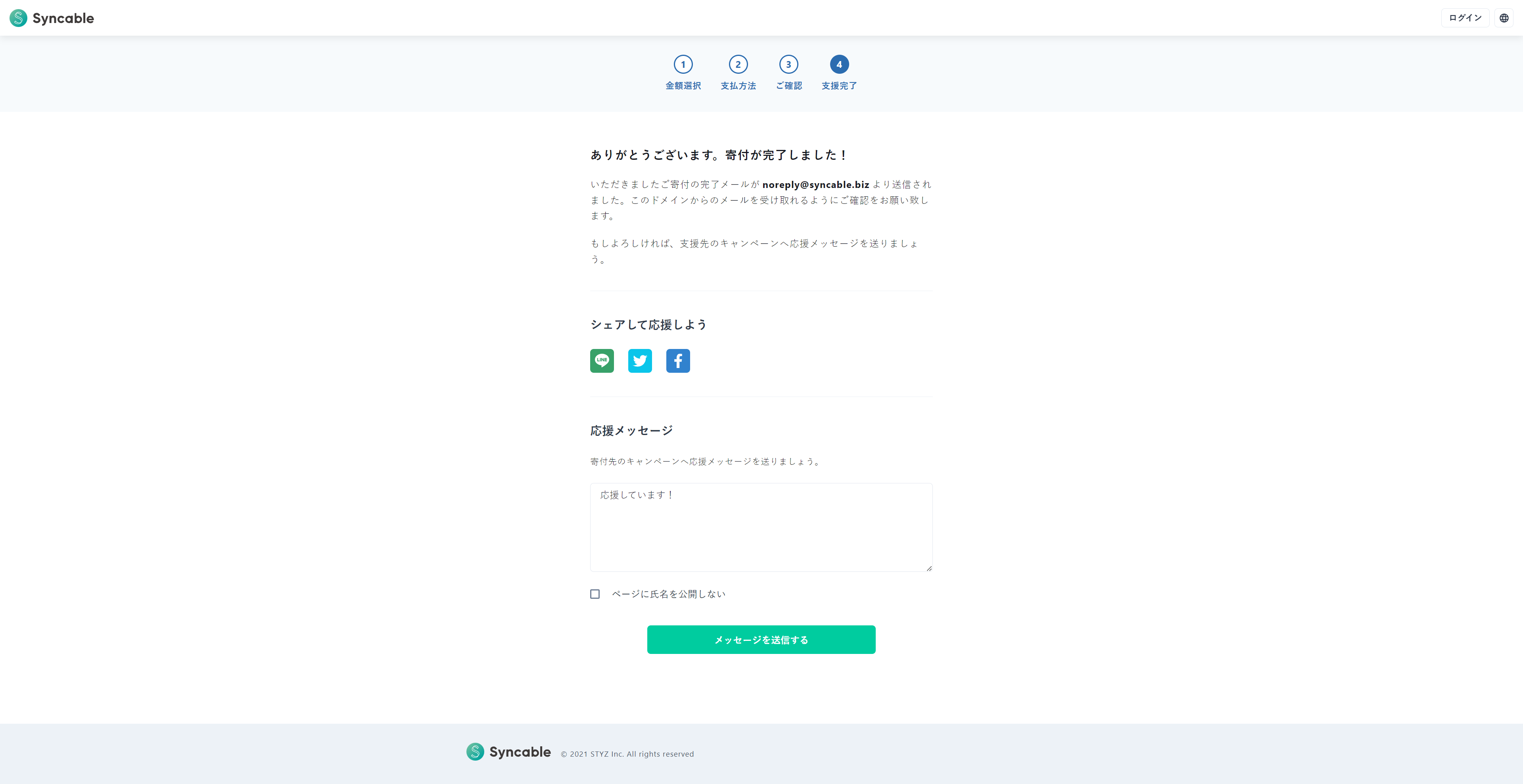Check ページに氏名を公開しない checkbox
The width and height of the screenshot is (1523, 784).
[x=595, y=594]
